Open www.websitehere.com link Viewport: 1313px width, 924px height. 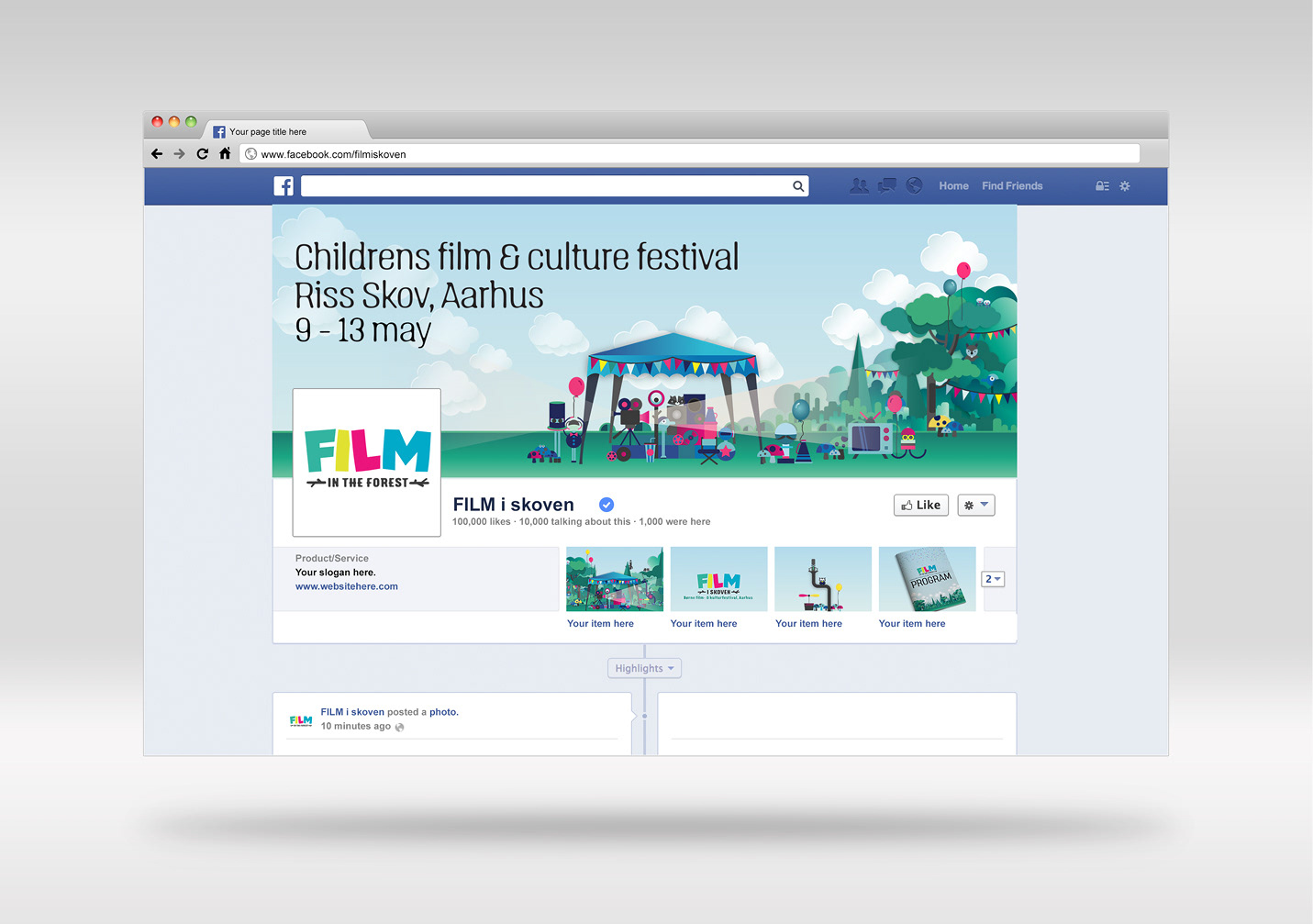347,586
